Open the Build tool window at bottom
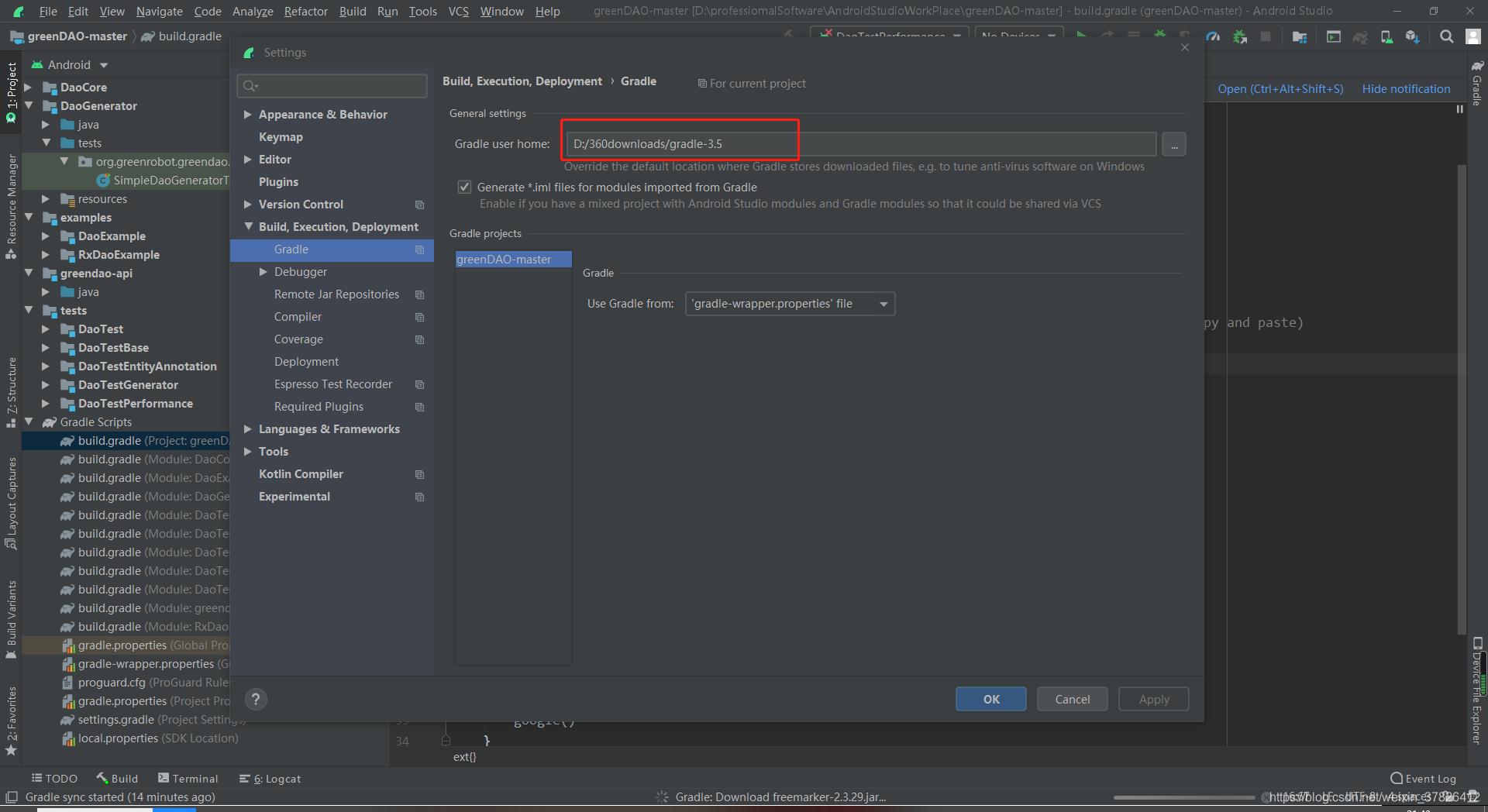Image resolution: width=1488 pixels, height=812 pixels. tap(117, 779)
